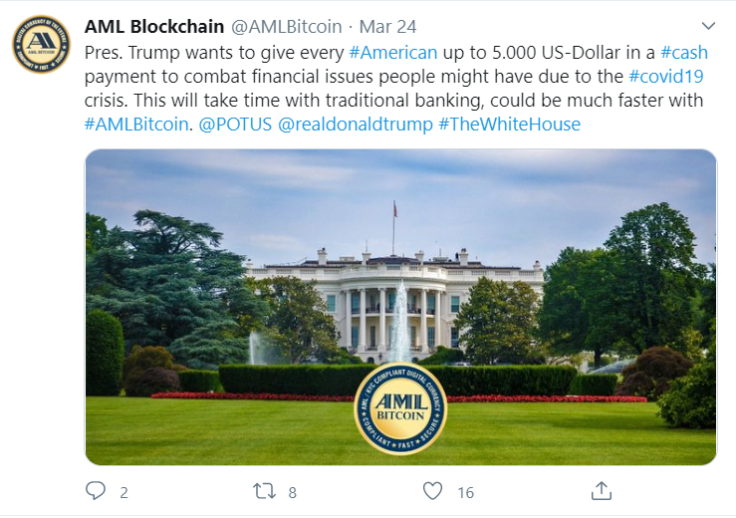The width and height of the screenshot is (736, 518).
Task: Open the White House photo attachment
Action: [401, 307]
